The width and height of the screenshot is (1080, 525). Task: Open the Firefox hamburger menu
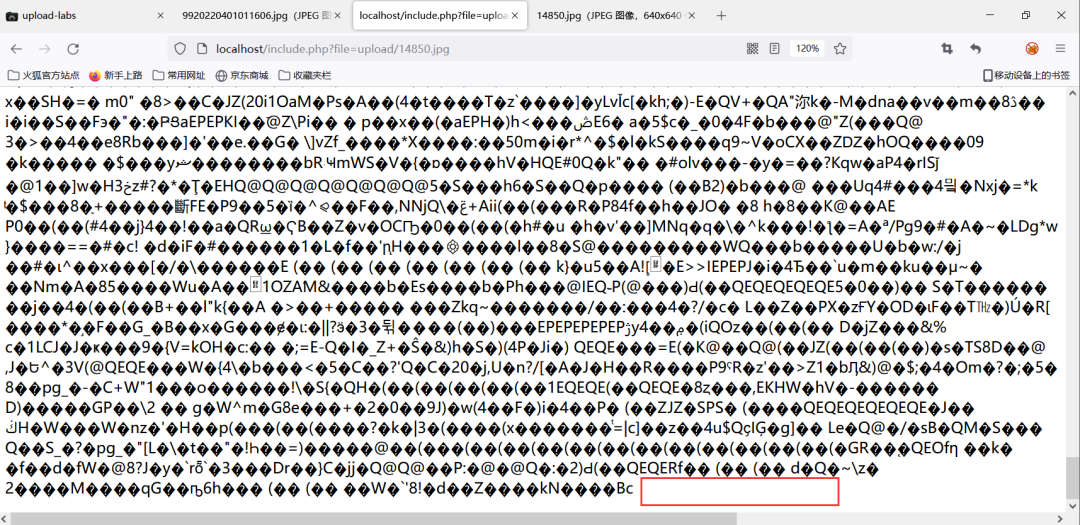pyautogui.click(x=1061, y=48)
